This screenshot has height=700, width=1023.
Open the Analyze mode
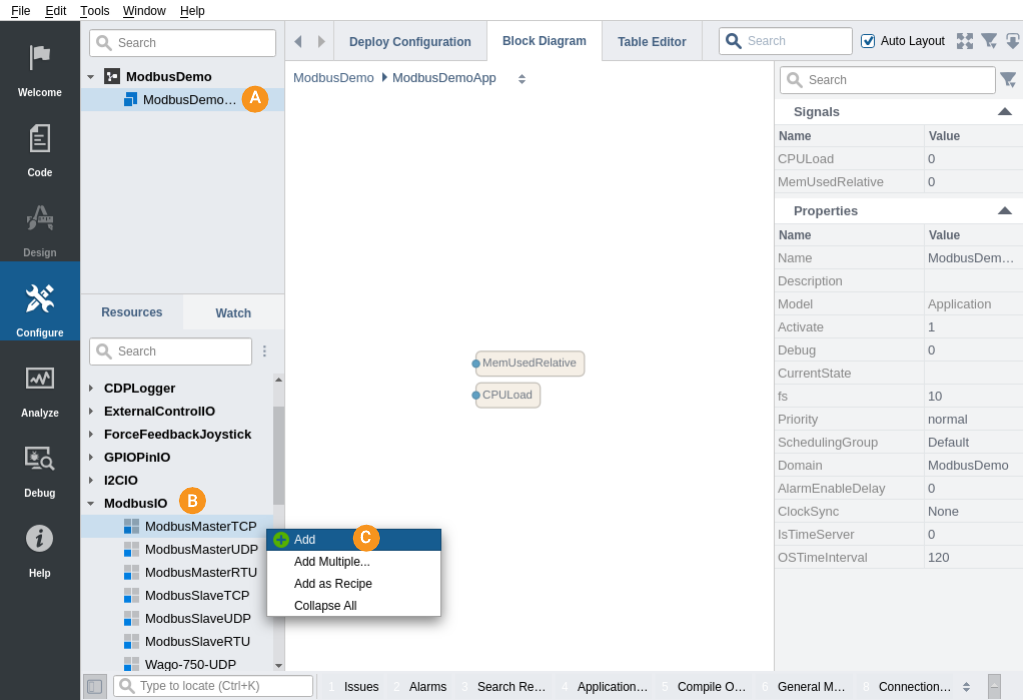pyautogui.click(x=40, y=388)
